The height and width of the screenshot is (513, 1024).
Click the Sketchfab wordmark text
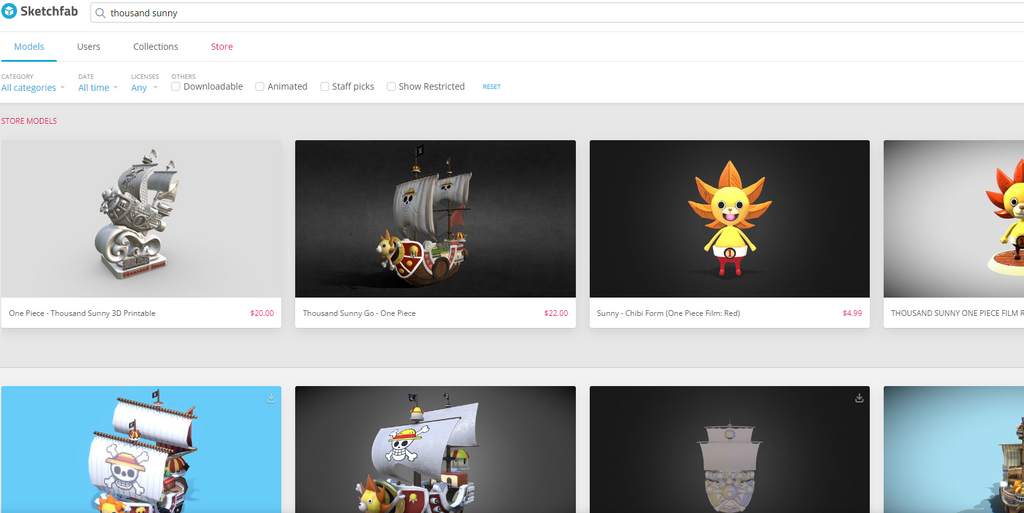point(49,11)
